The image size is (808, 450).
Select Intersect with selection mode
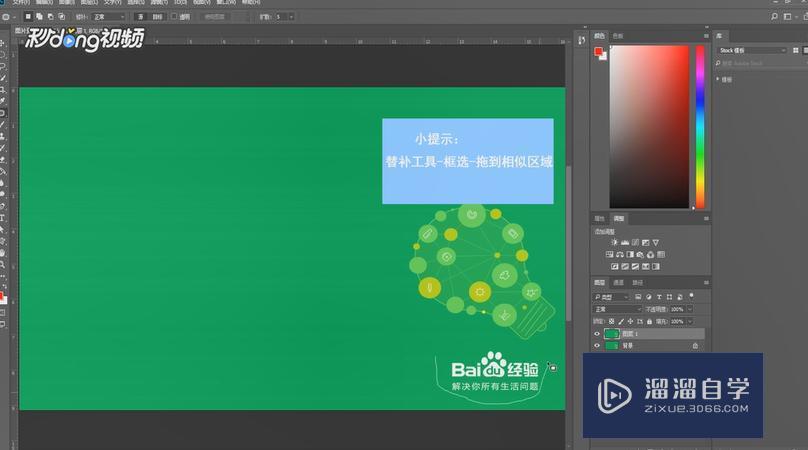click(61, 17)
